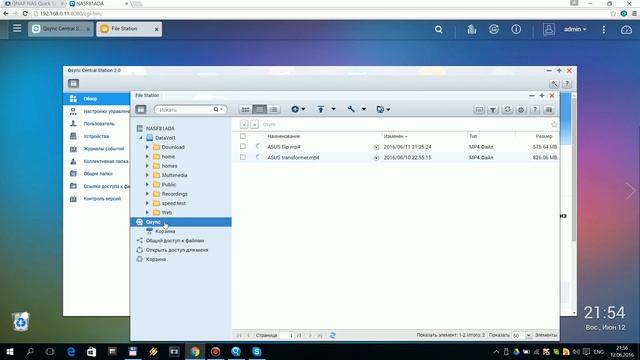Open Chrome from the Windows taskbar
Screen dimensions: 640x360
pos(195,351)
